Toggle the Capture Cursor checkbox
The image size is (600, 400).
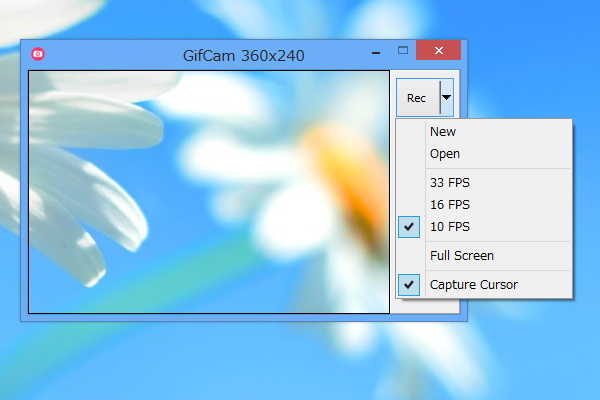click(x=409, y=285)
